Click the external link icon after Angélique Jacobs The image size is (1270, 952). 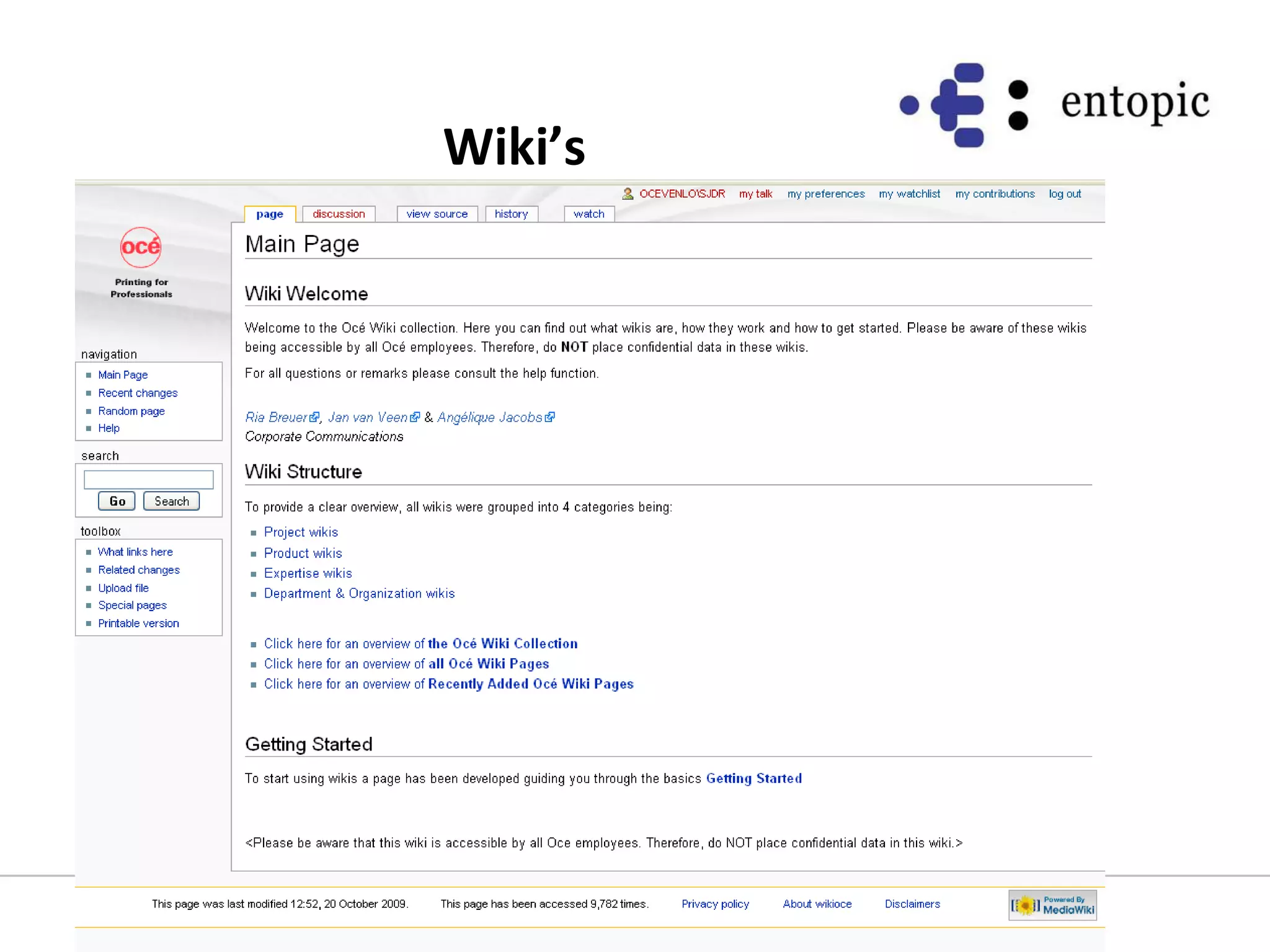coord(549,418)
